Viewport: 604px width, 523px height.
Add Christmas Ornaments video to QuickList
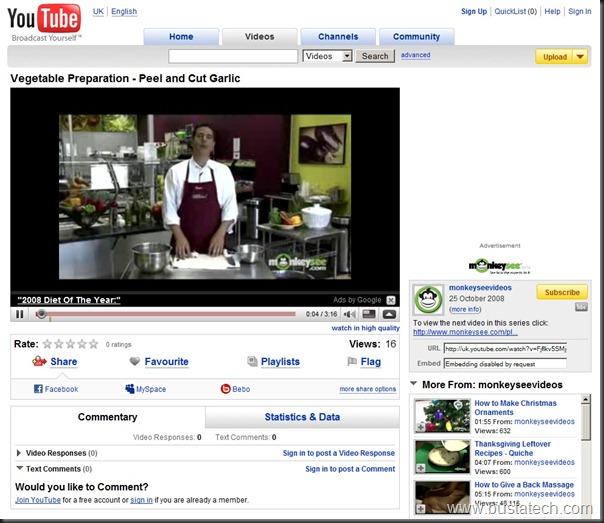pos(421,427)
